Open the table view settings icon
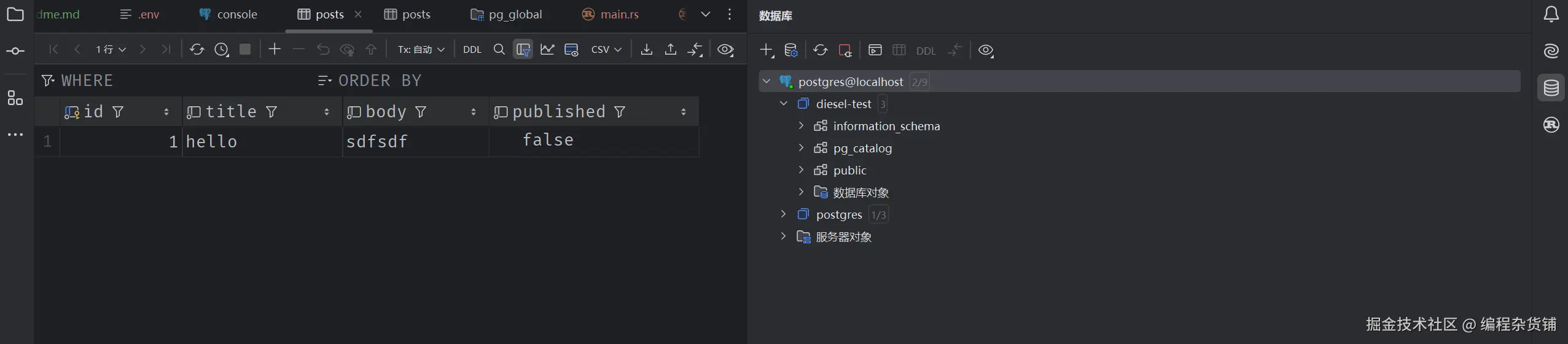Viewport: 1568px width, 344px height. click(x=572, y=50)
